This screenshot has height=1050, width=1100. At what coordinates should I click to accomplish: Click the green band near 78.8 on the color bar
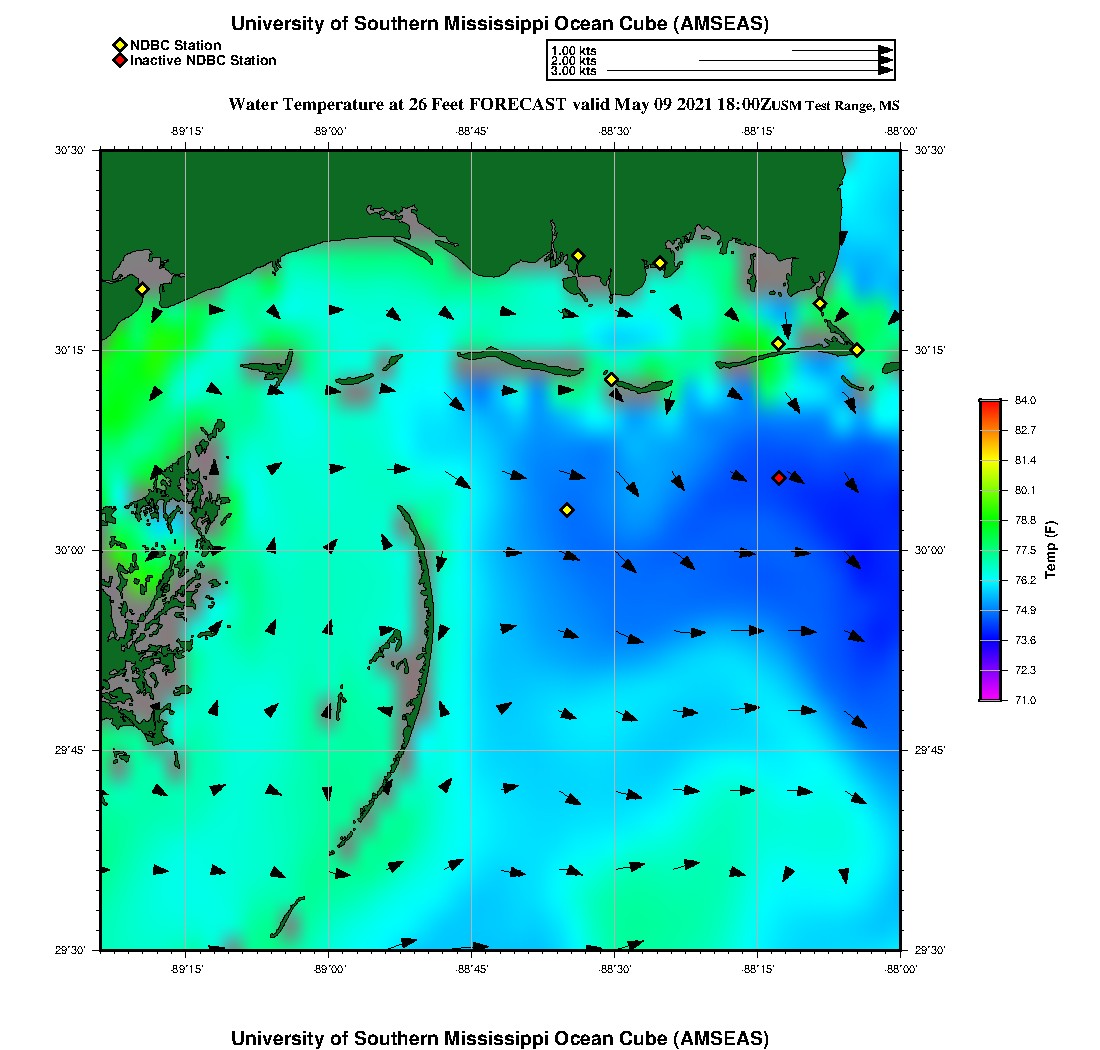click(x=990, y=520)
